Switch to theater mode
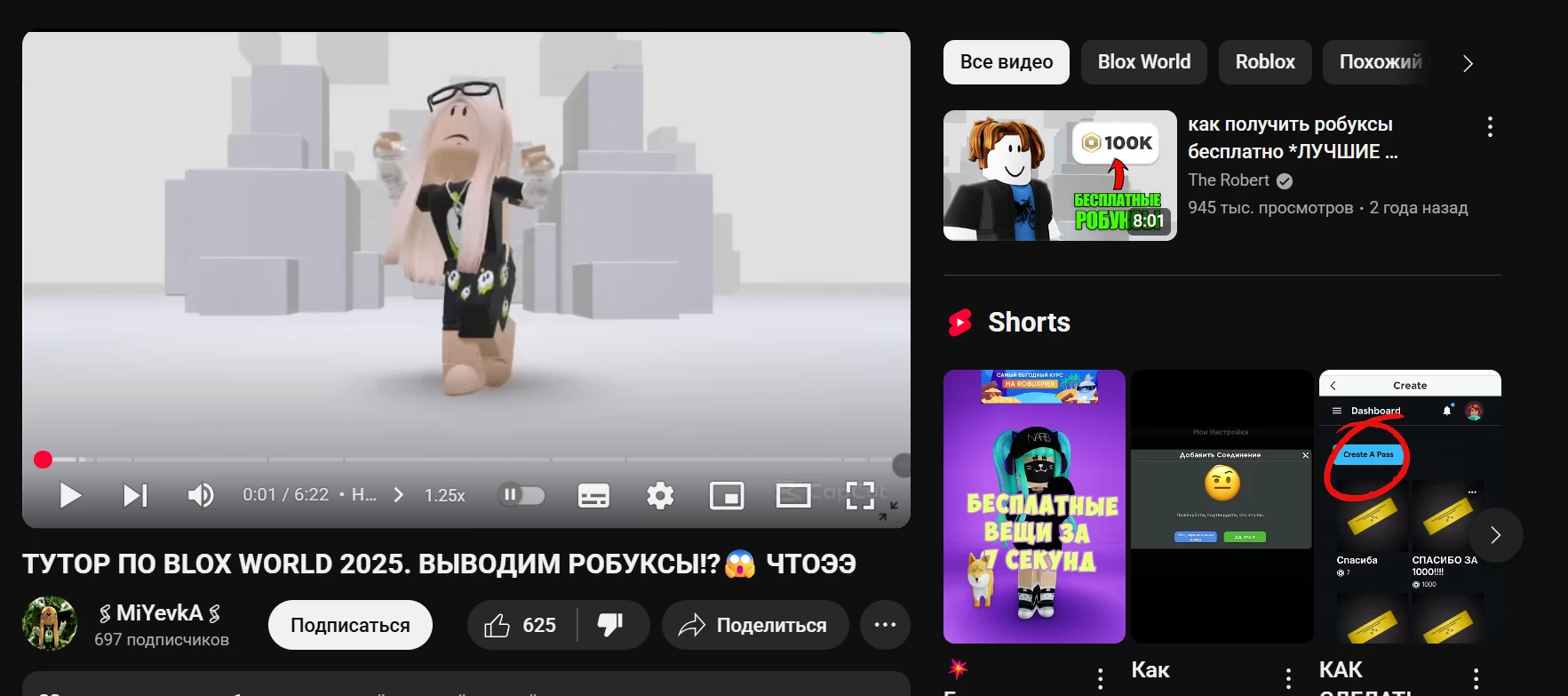 click(793, 495)
